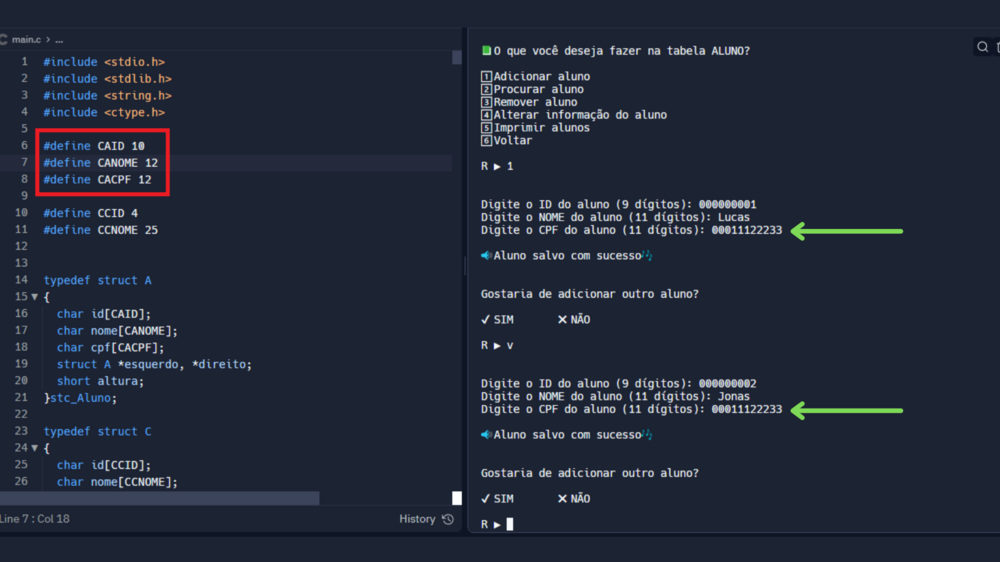Click the console search magnifier icon
1000x562 pixels.
coord(983,47)
